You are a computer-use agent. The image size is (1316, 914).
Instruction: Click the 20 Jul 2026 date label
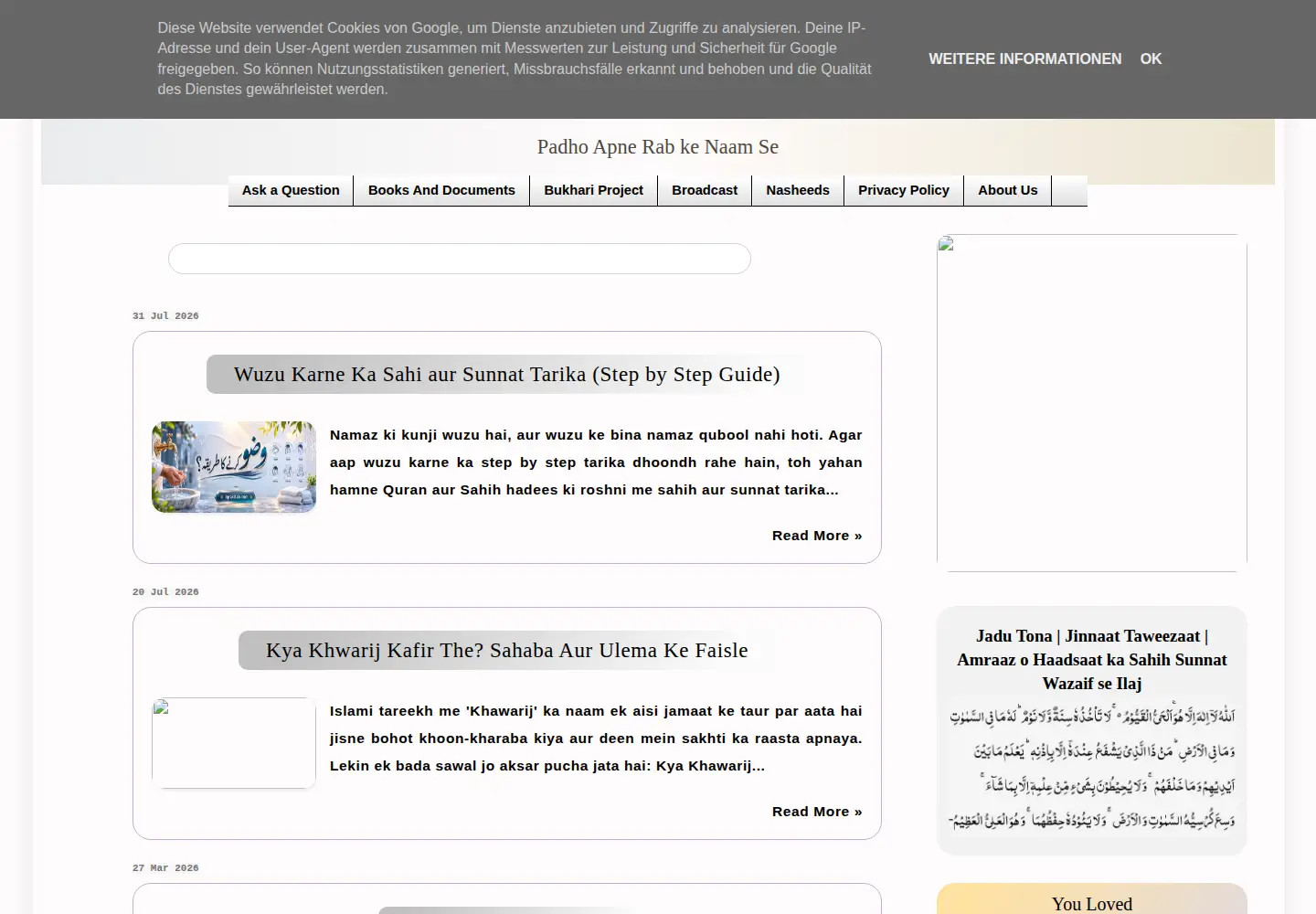tap(165, 592)
